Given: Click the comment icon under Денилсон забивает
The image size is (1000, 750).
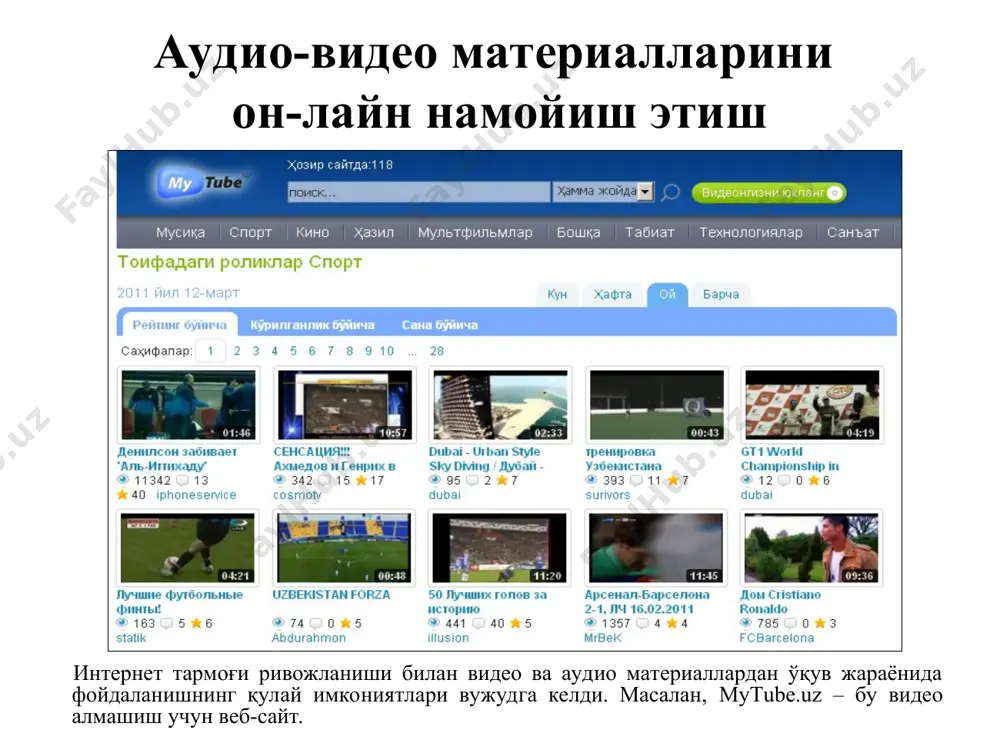Looking at the screenshot, I should [x=182, y=480].
